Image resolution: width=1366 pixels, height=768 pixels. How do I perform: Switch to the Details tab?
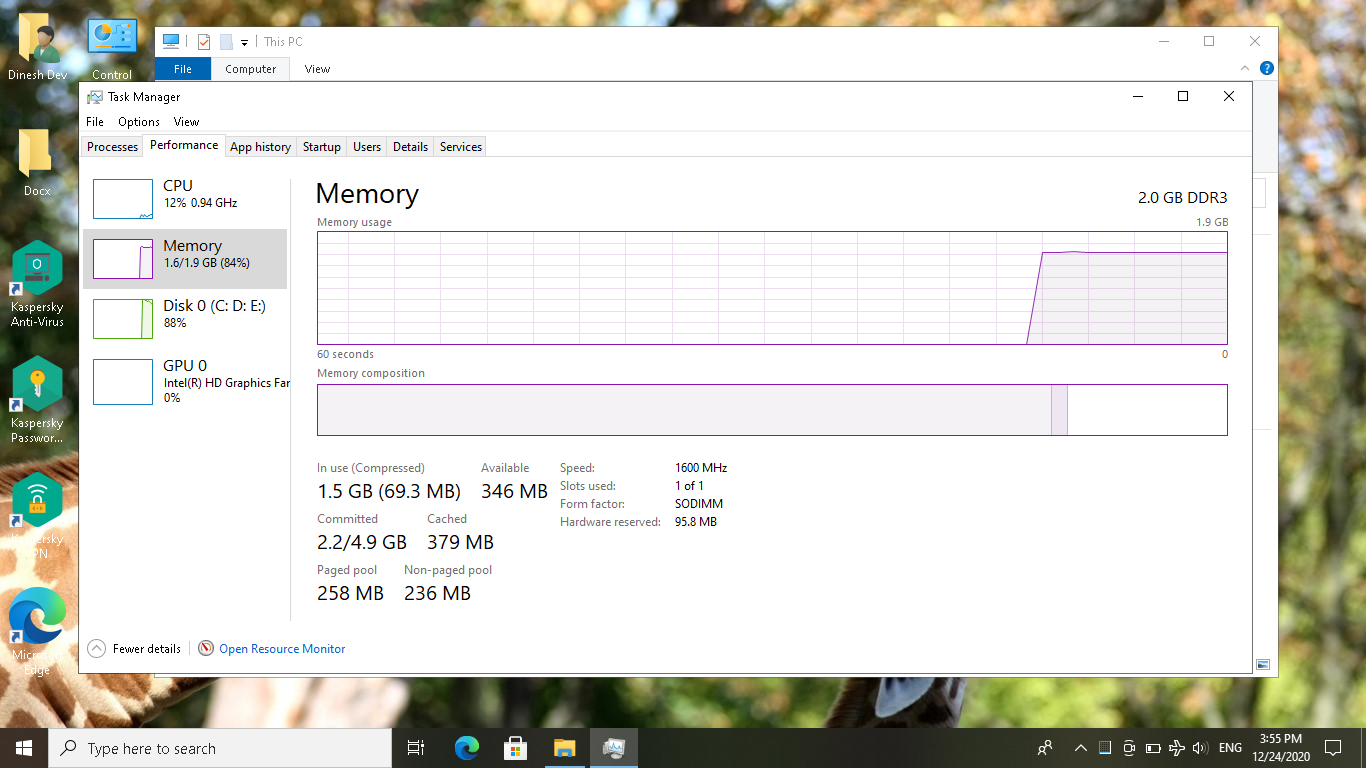click(410, 147)
